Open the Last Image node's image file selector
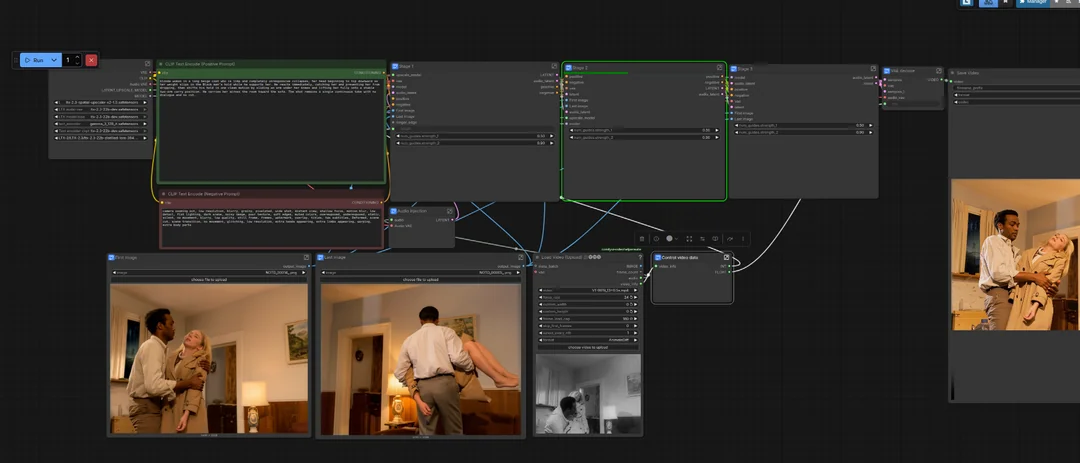Image resolution: width=1080 pixels, height=463 pixels. pyautogui.click(x=419, y=273)
